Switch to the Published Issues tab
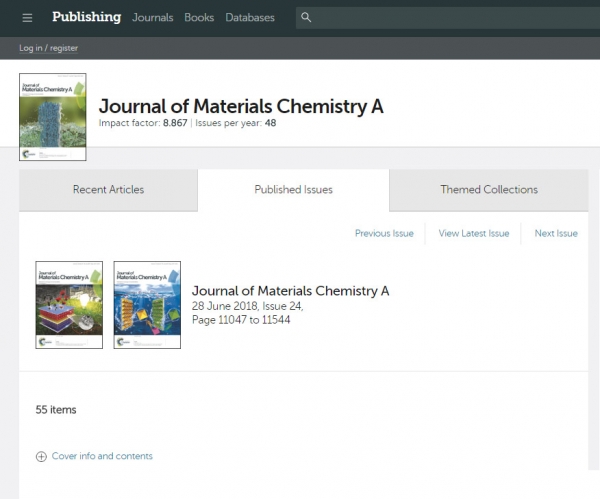The width and height of the screenshot is (600, 499). click(293, 190)
